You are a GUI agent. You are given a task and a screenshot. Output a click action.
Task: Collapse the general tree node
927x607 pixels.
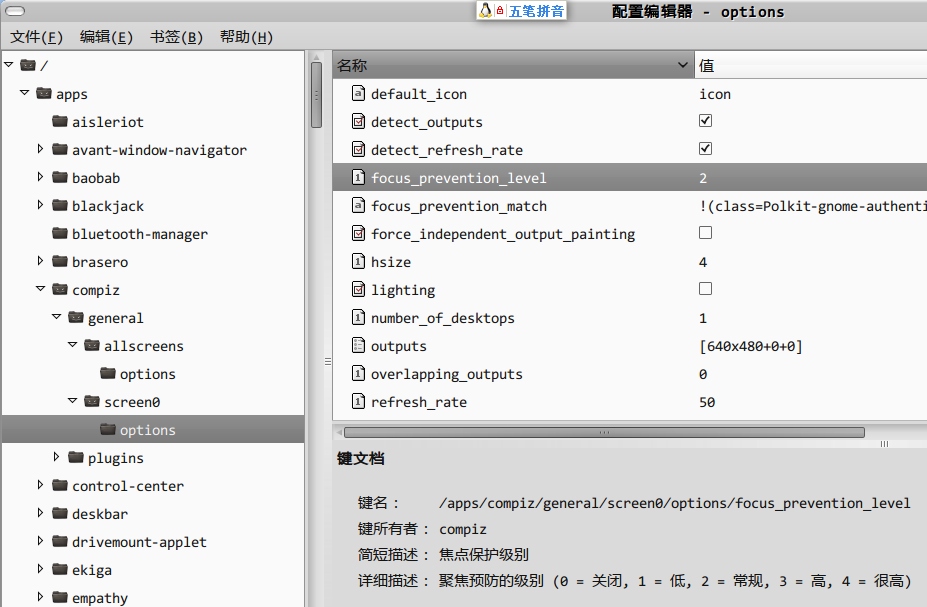(56, 316)
